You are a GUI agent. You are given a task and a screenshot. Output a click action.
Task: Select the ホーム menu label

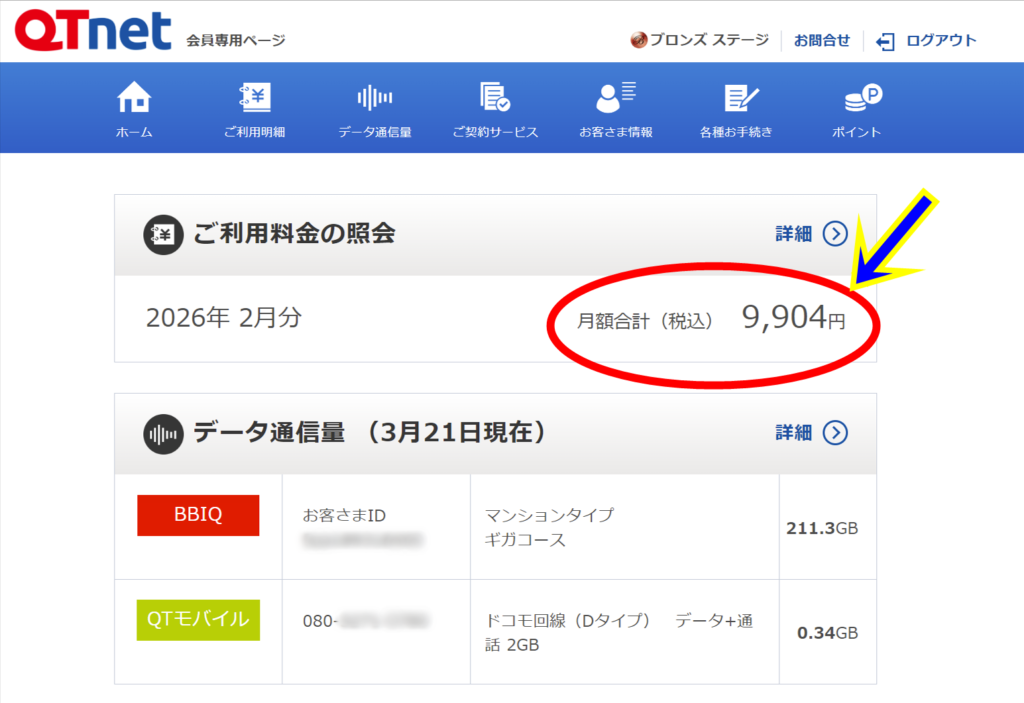point(134,132)
